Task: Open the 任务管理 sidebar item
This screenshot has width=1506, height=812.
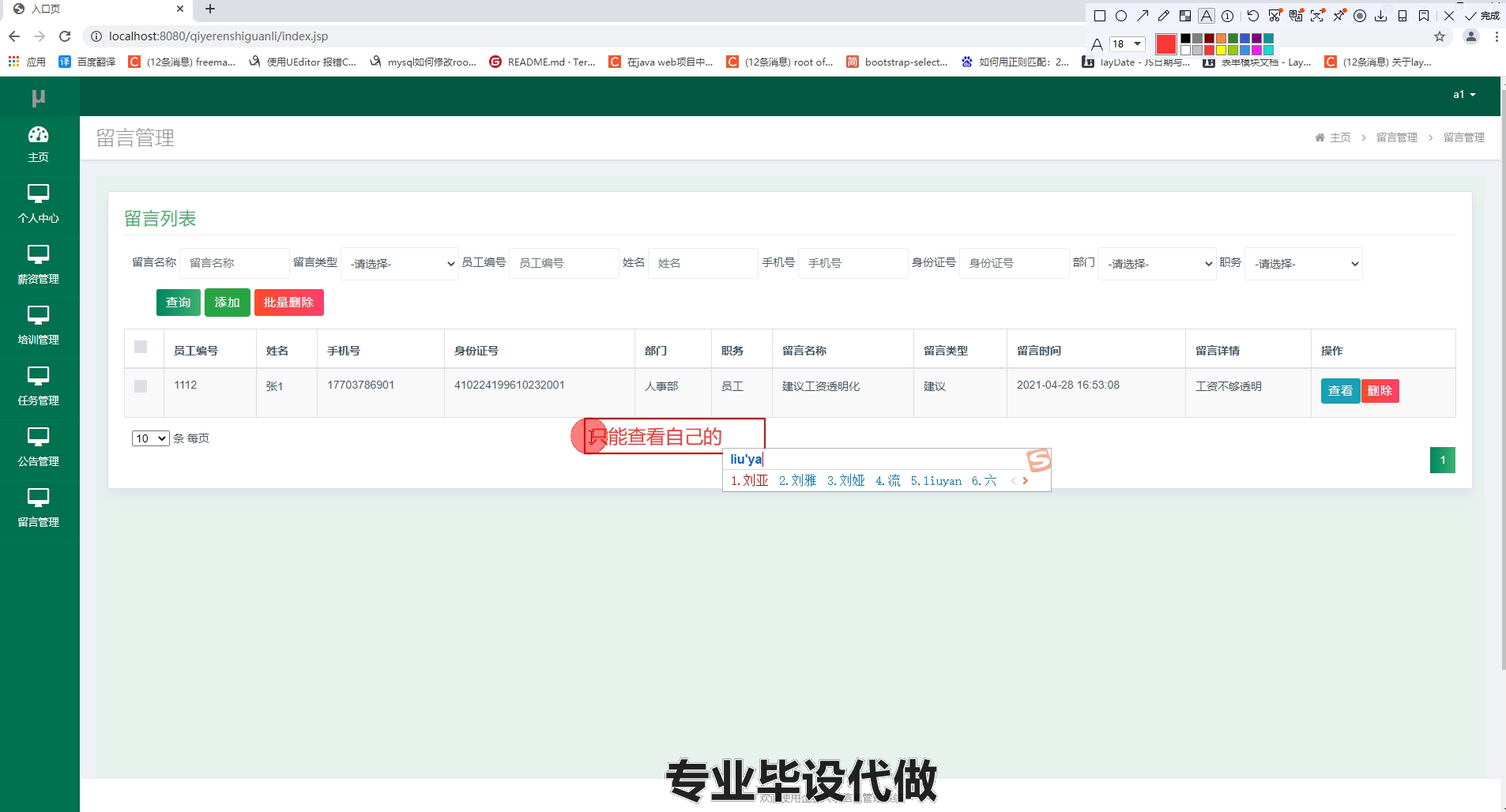Action: point(39,387)
